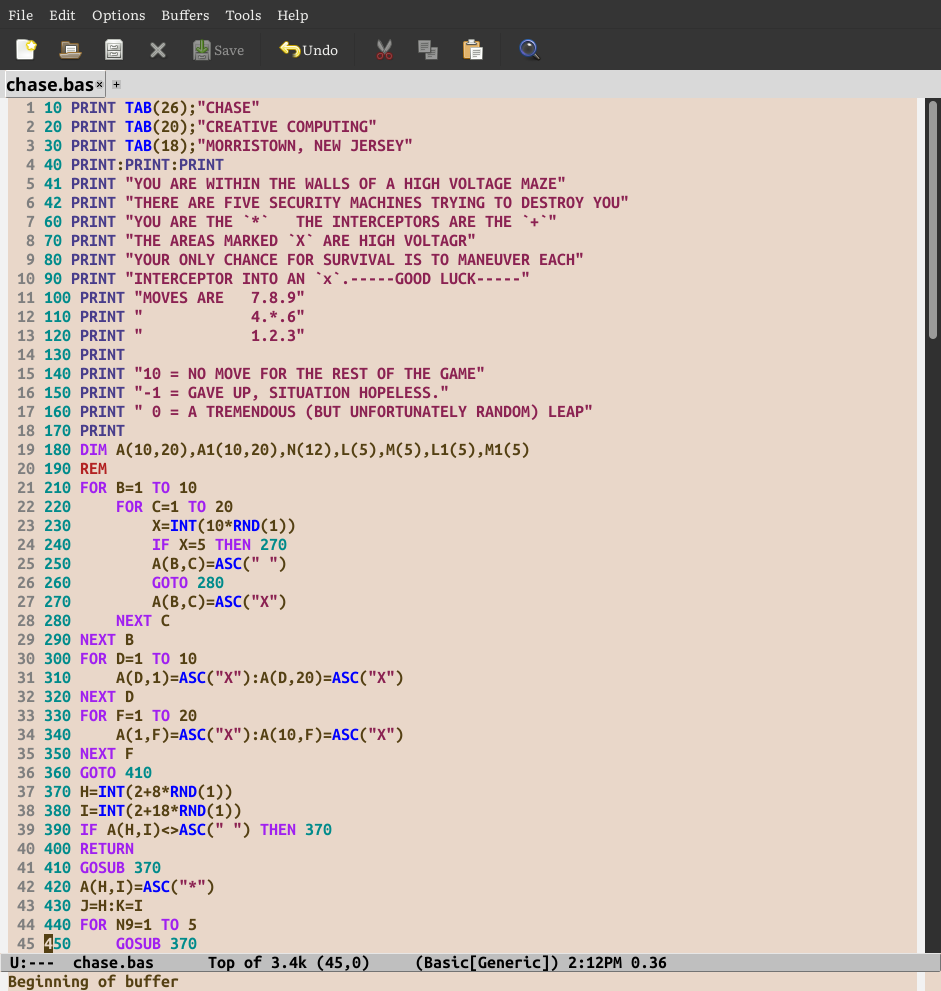Viewport: 941px width, 991px height.
Task: Click 'IF X=5 THEN 270' statement
Action: tap(219, 545)
